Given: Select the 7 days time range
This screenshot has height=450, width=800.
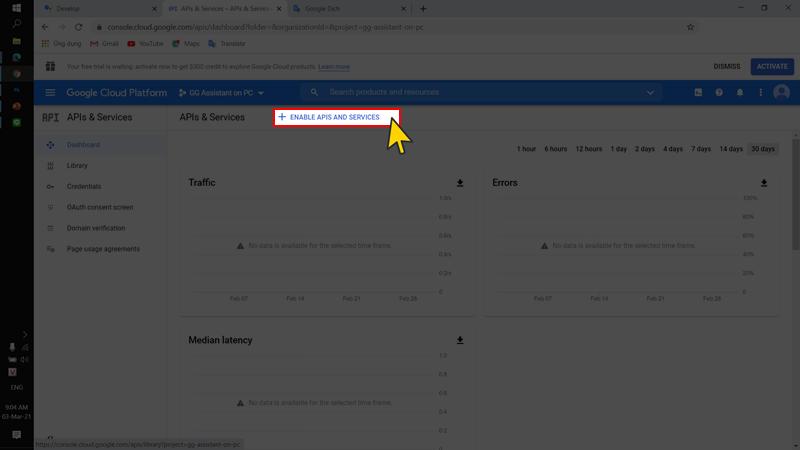Looking at the screenshot, I should tap(701, 149).
